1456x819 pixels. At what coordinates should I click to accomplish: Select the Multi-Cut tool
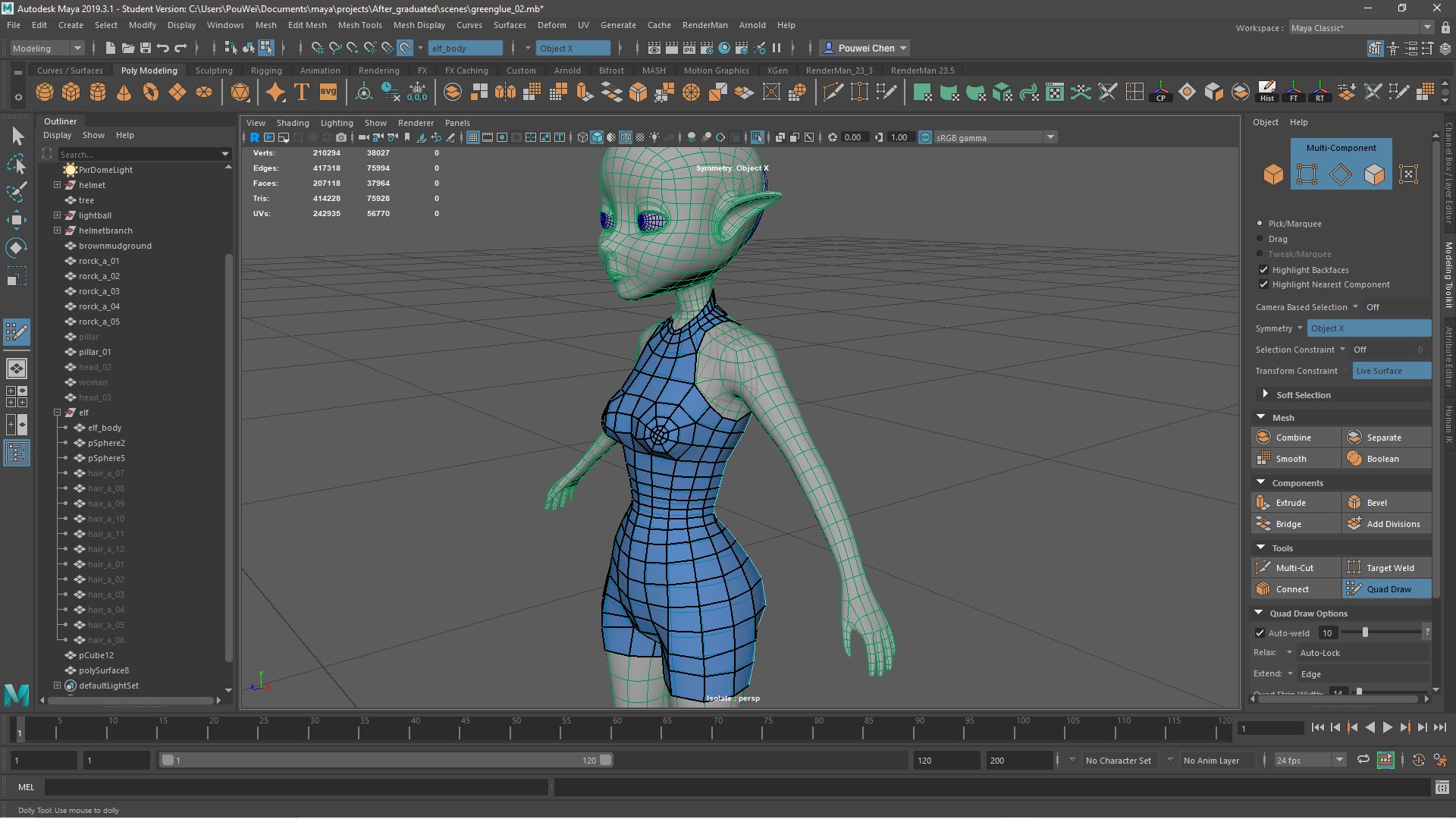click(x=1294, y=568)
